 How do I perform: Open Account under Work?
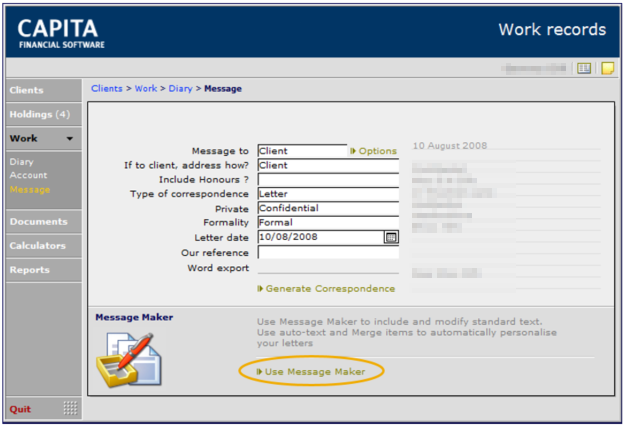coord(28,175)
